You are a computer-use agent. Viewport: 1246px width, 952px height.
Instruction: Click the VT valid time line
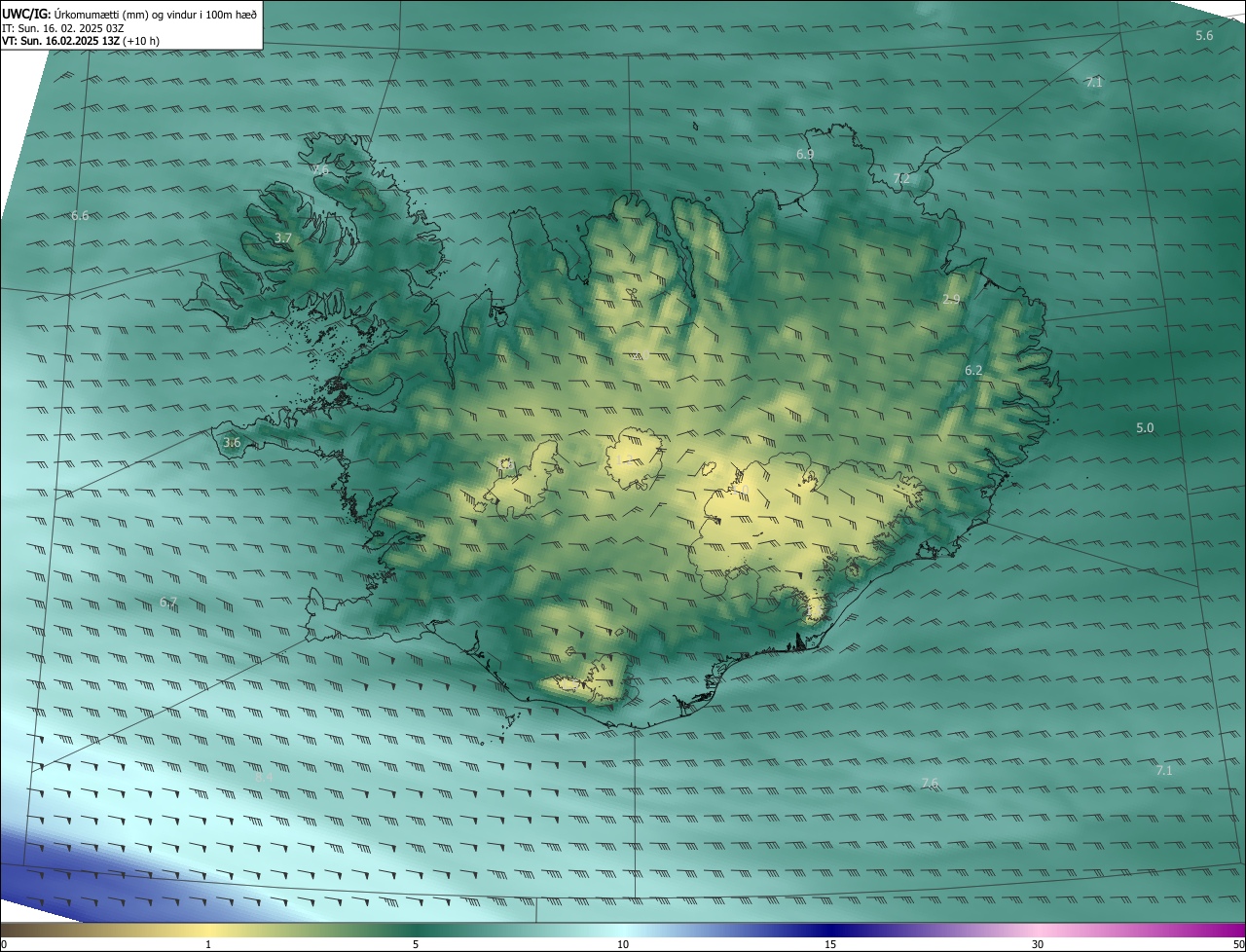tap(81, 41)
